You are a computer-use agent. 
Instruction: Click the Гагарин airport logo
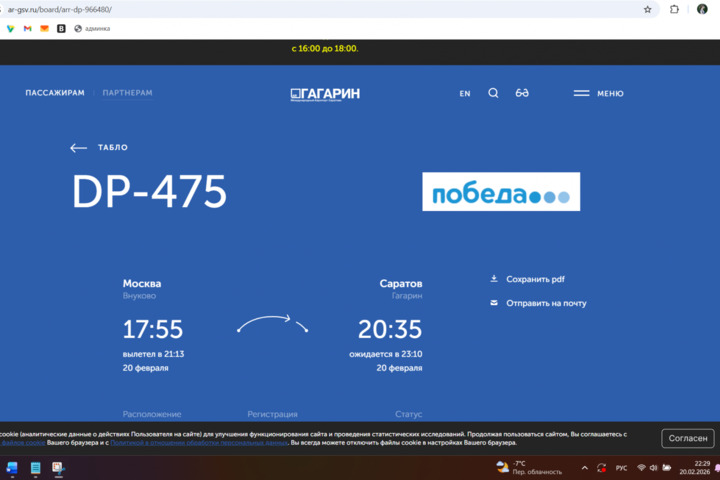(325, 94)
